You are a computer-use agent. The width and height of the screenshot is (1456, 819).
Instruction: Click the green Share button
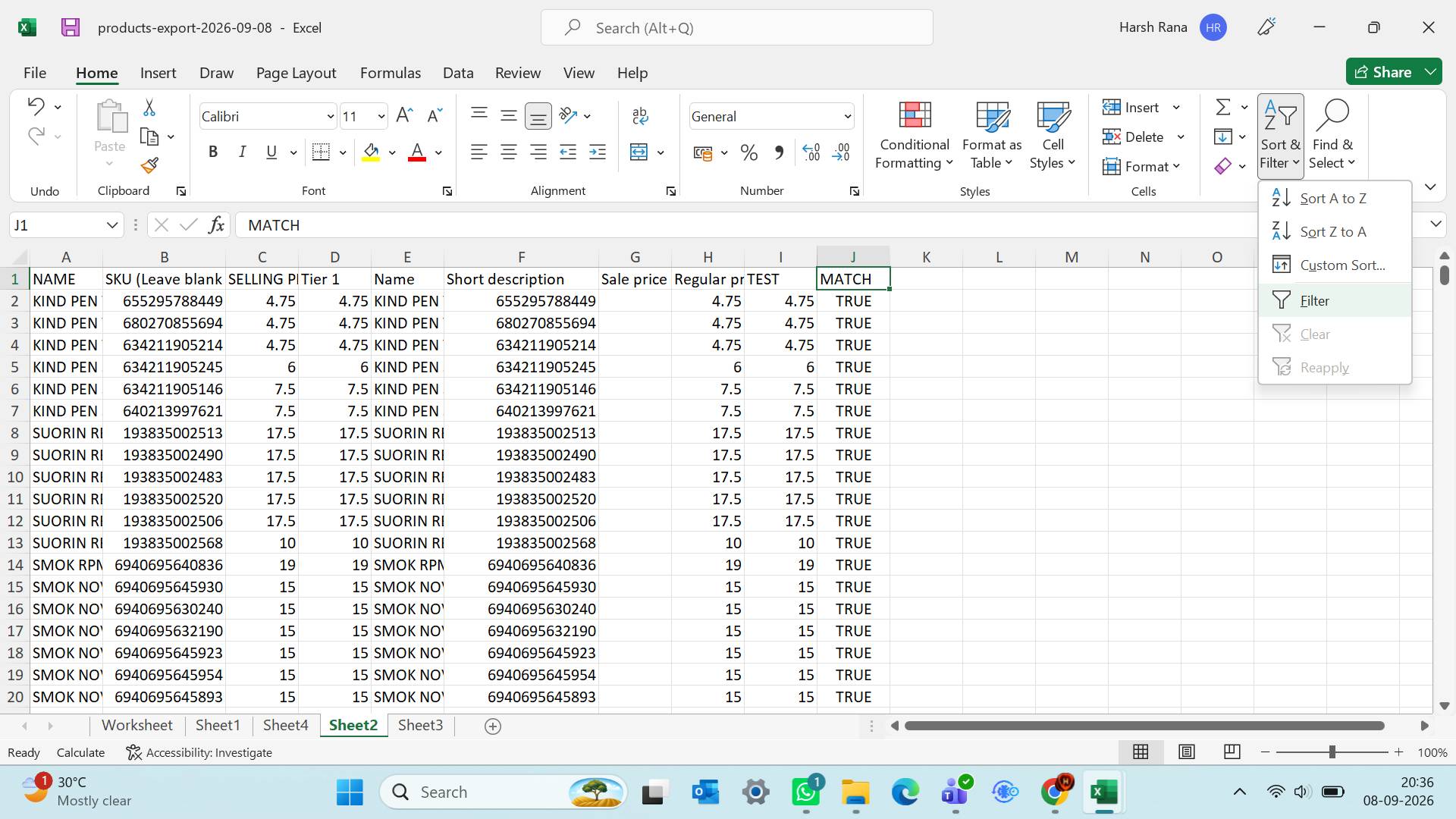coord(1383,72)
